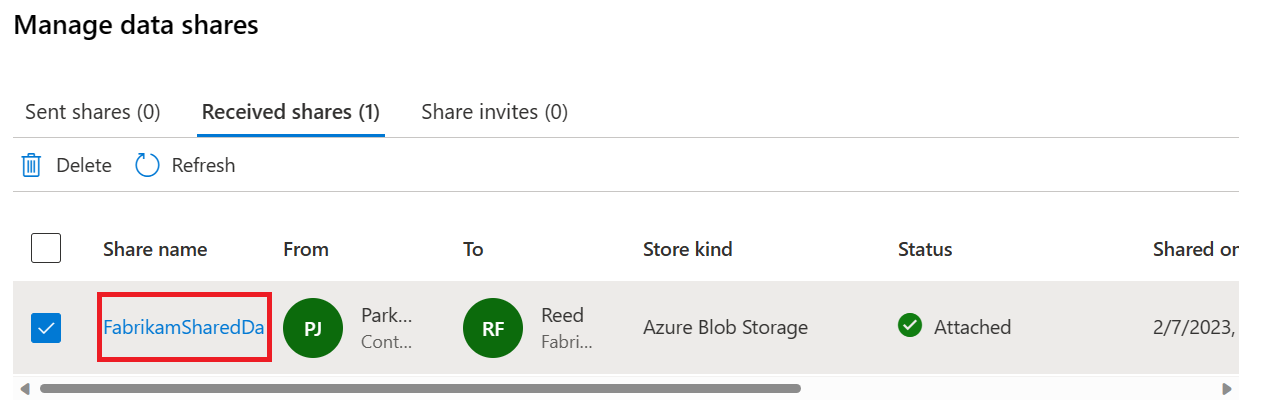Click the horizontal scrollbar thumb
Image resolution: width=1262 pixels, height=406 pixels.
pyautogui.click(x=420, y=388)
